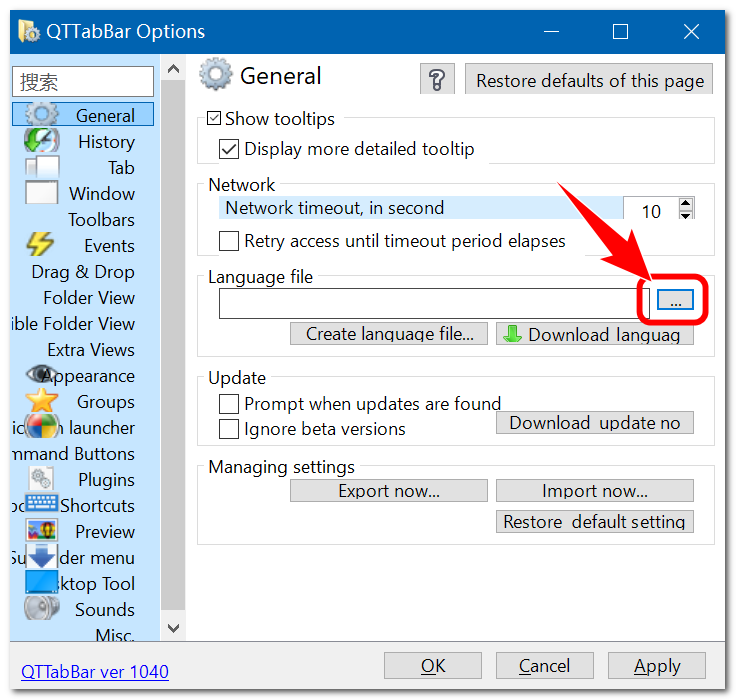Click Export now... button
Viewport: 736px width, 700px height.
coord(389,491)
